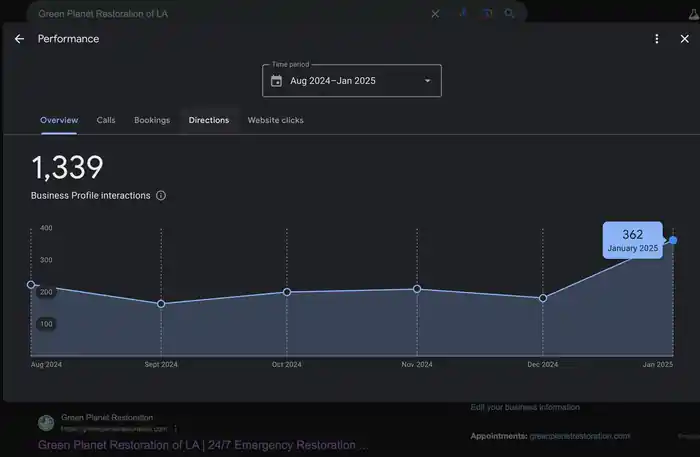Click the 362 January 2025 tooltip

coord(633,240)
